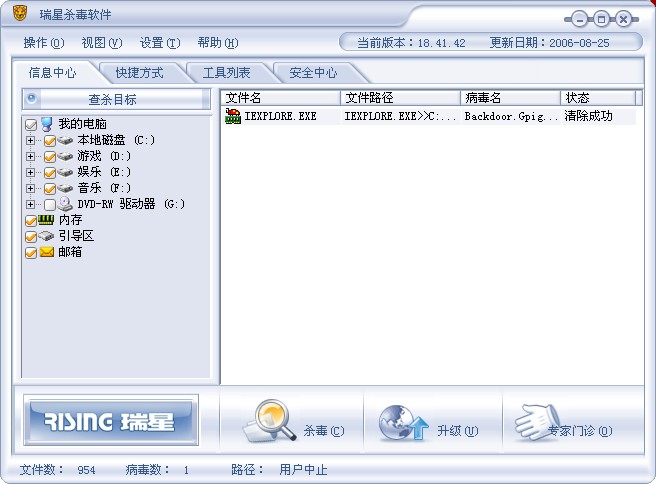This screenshot has width=656, height=484.
Task: Uncheck the 游戏 (D:) checkbox
Action: pos(50,156)
